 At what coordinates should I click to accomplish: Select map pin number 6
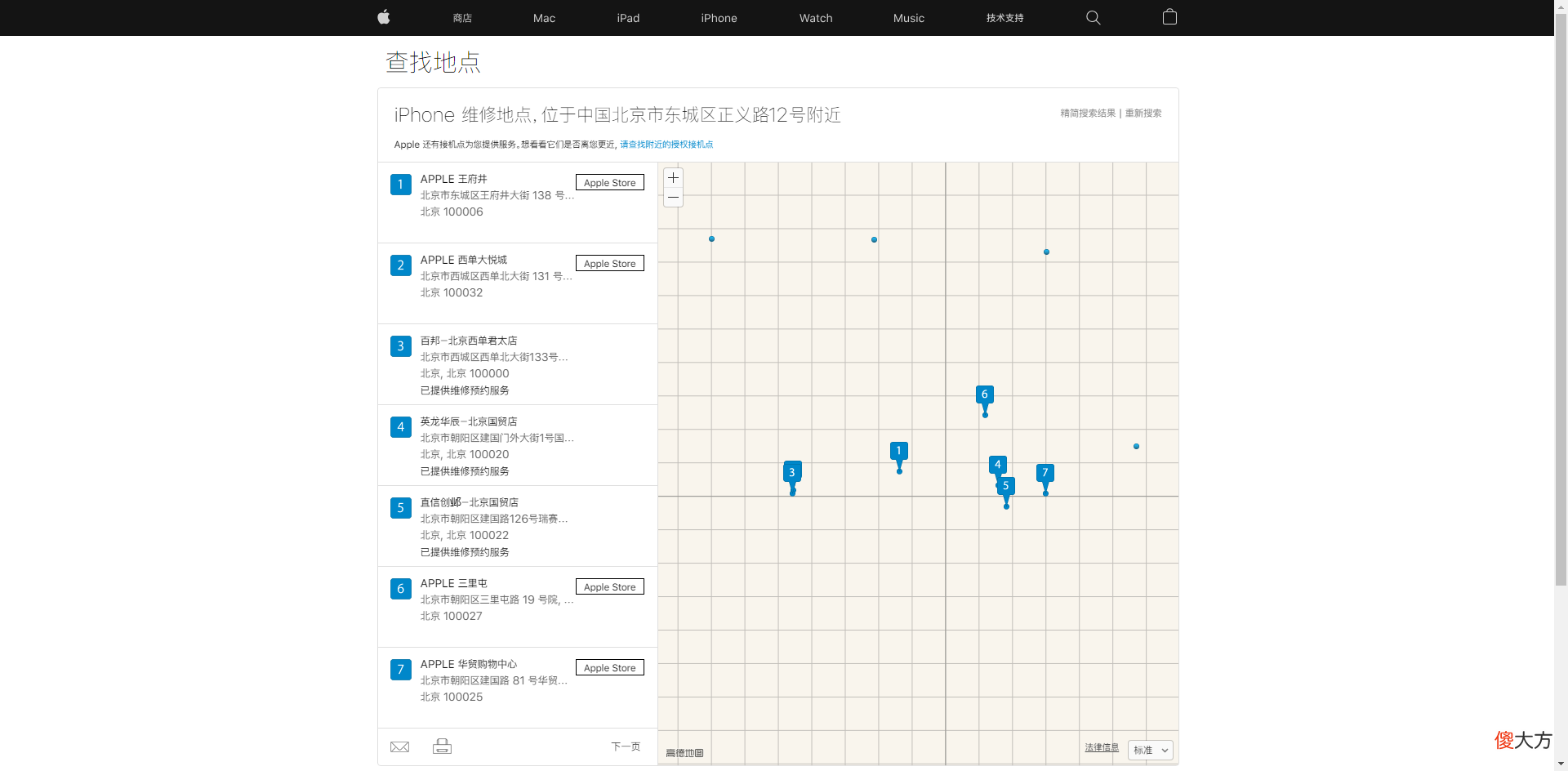(985, 395)
